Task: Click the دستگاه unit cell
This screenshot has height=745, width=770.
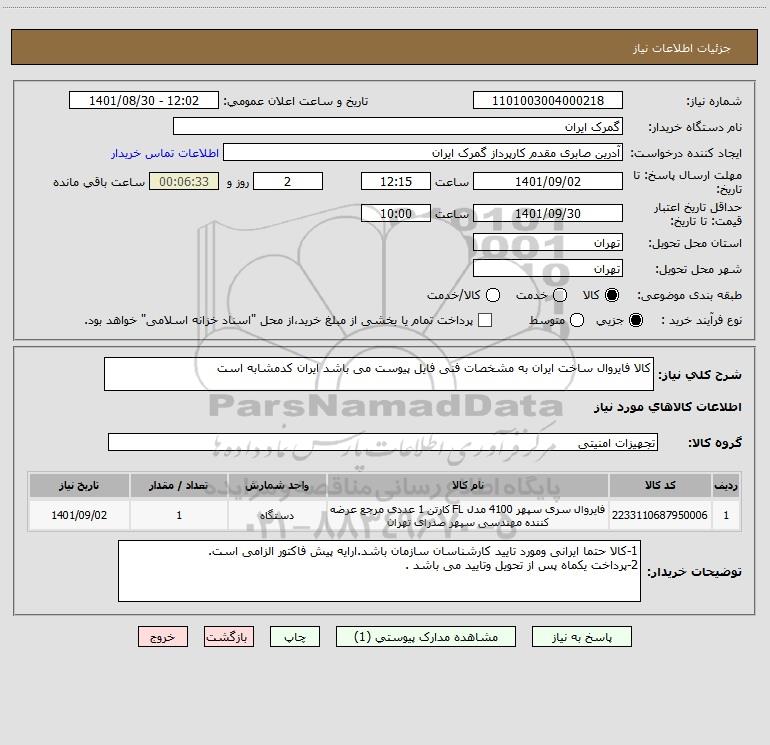Action: (x=277, y=515)
